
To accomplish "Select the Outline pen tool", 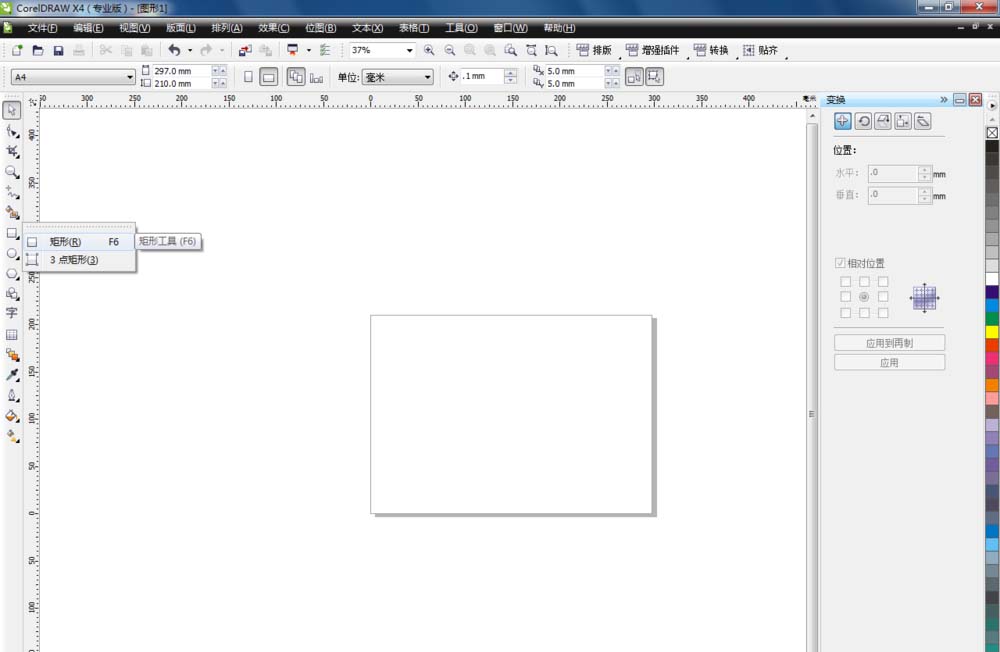I will click(x=11, y=396).
